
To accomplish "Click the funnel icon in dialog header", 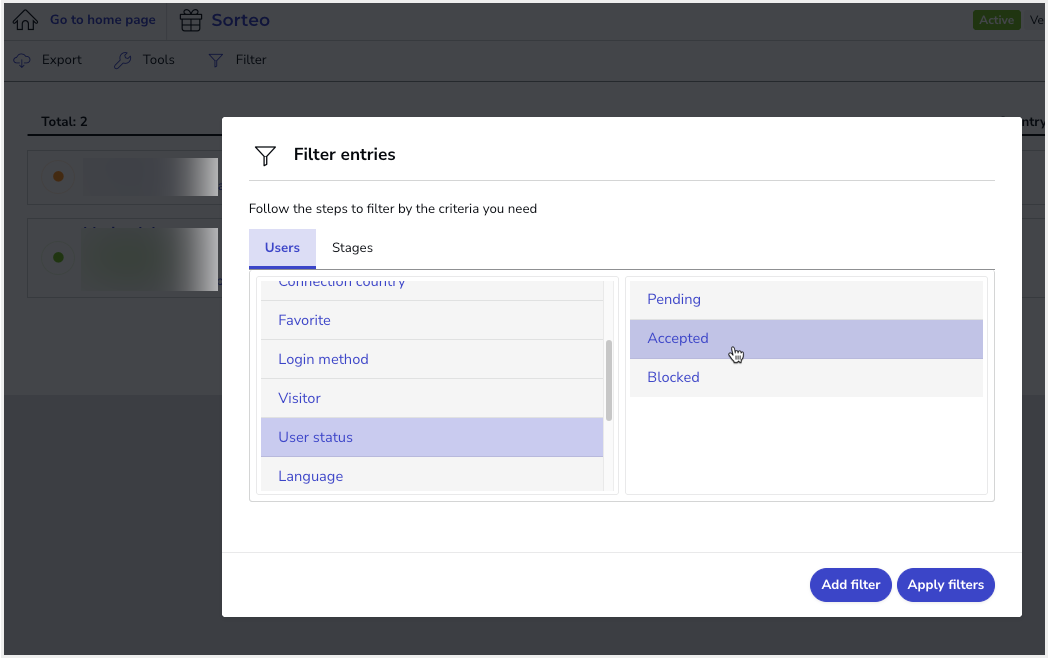I will (x=265, y=155).
